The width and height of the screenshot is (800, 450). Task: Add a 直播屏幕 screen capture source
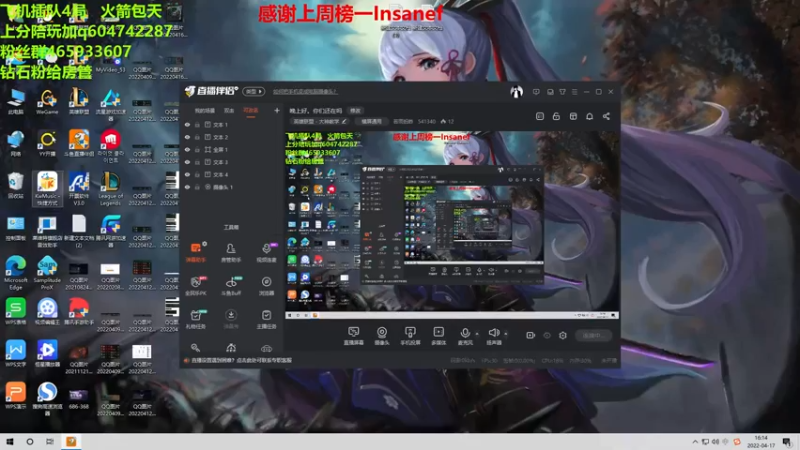tap(353, 336)
